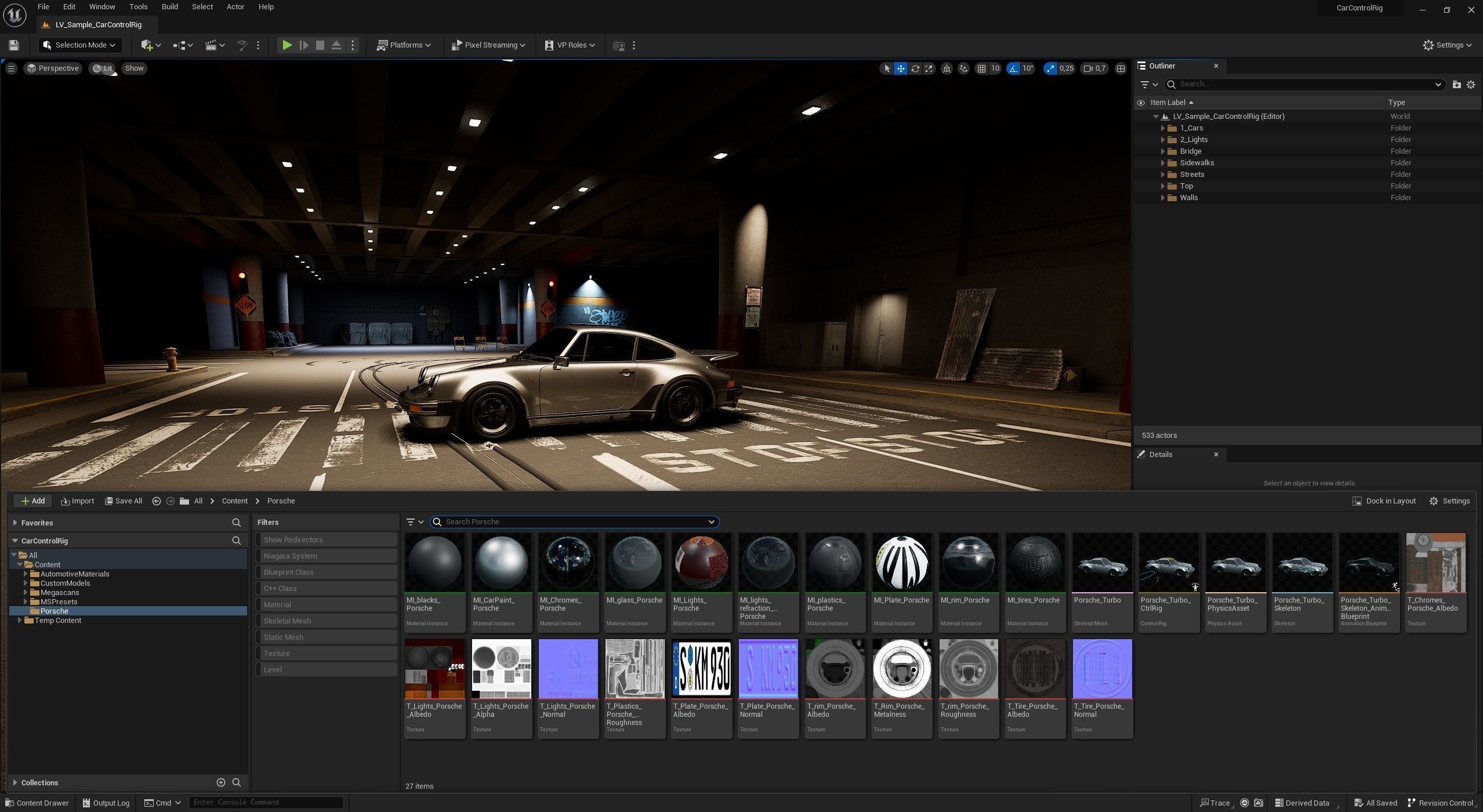1483x812 pixels.
Task: Activate the translate gizmo tool
Action: coord(901,68)
